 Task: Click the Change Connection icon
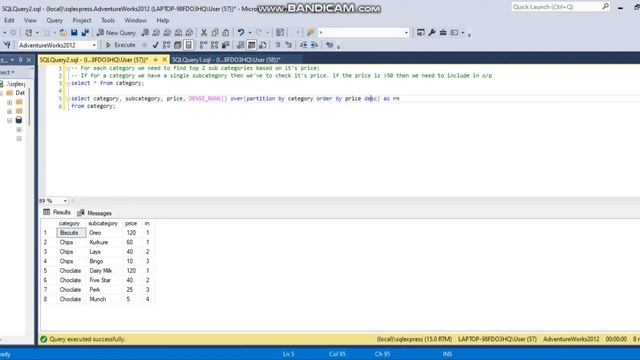click(x=7, y=45)
